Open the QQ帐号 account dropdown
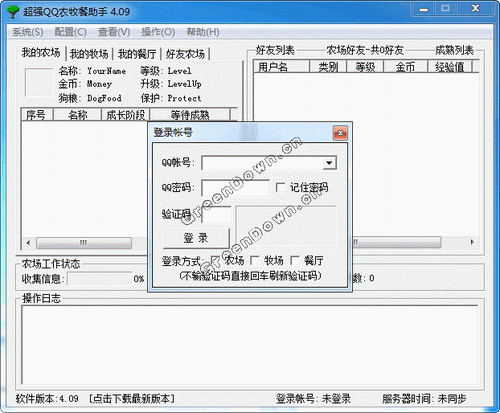Image resolution: width=500 pixels, height=413 pixels. (x=329, y=163)
